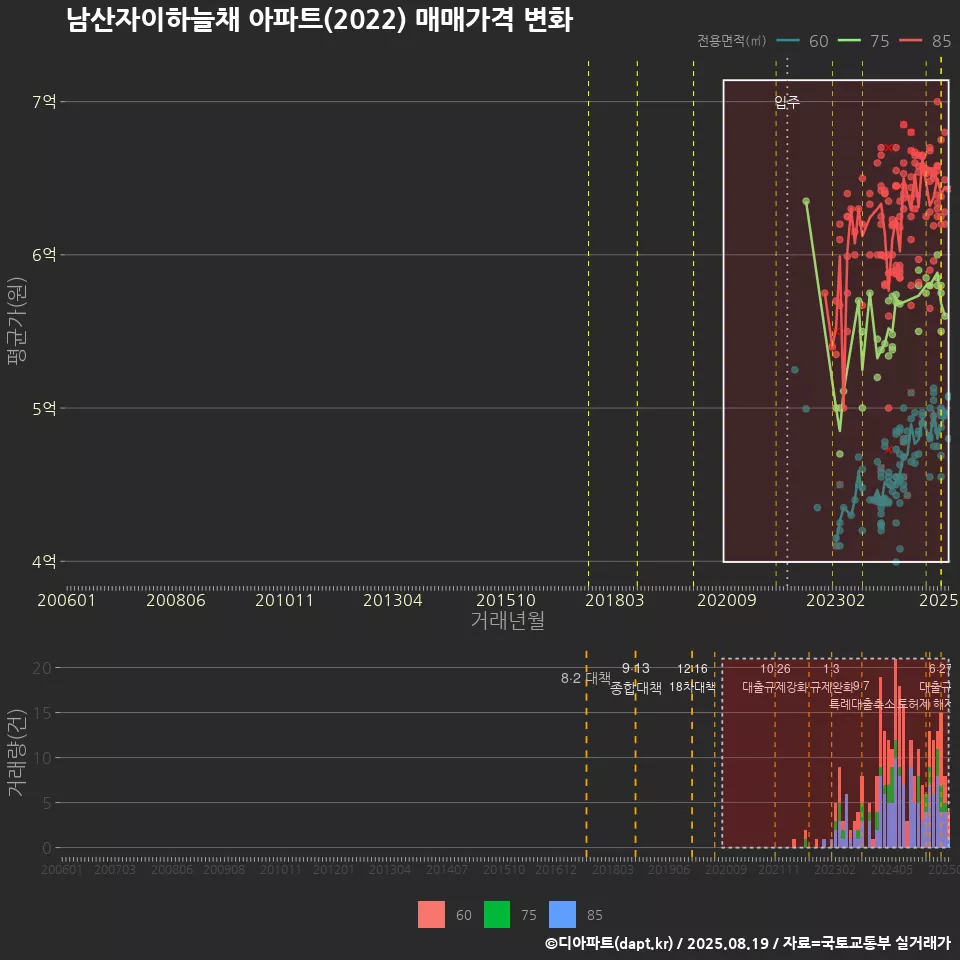Select 202111 on the volume chart axis

point(779,869)
